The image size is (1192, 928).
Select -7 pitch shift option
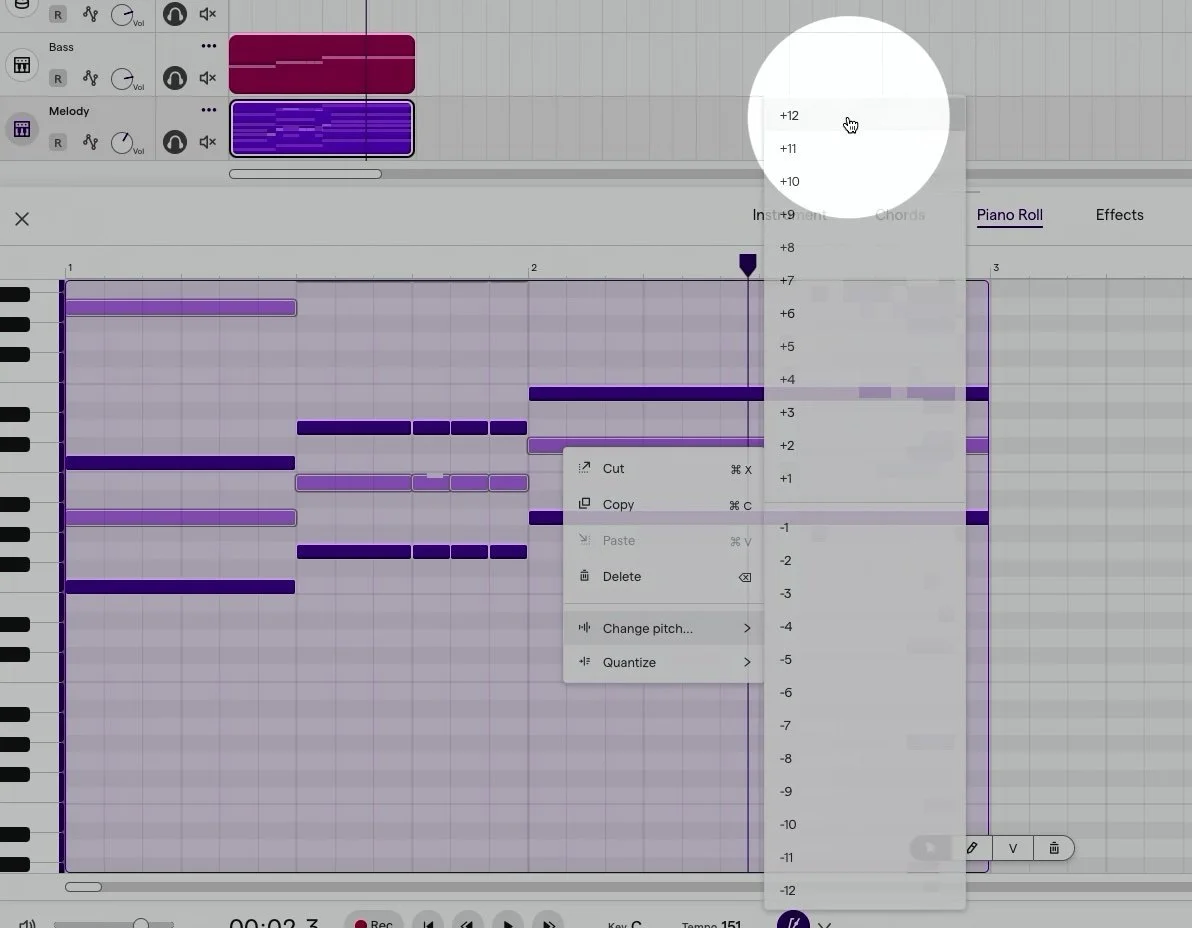pos(864,726)
